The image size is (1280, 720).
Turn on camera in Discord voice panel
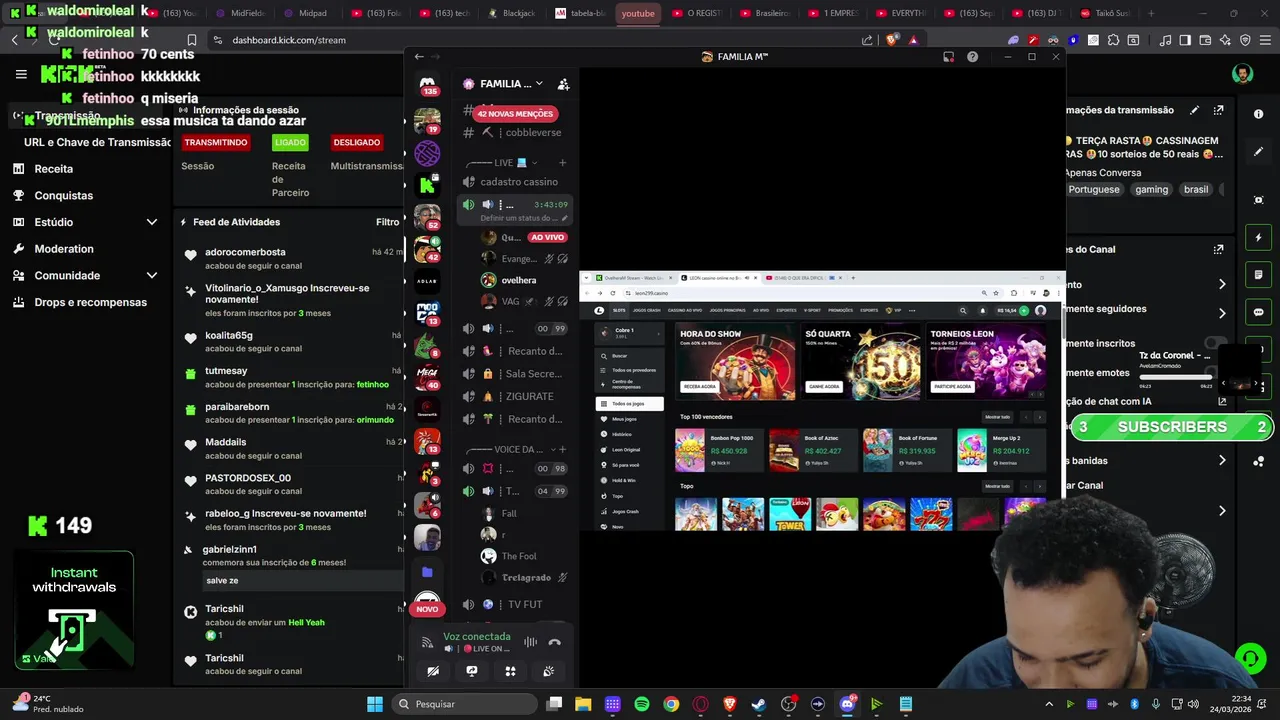pos(433,671)
